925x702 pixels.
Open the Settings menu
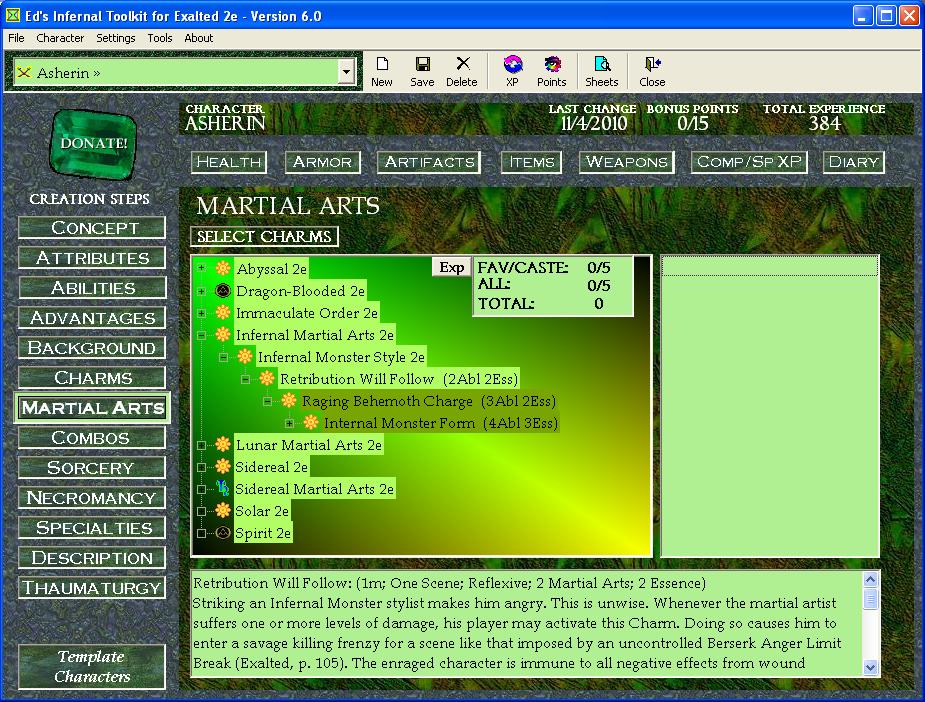point(116,38)
